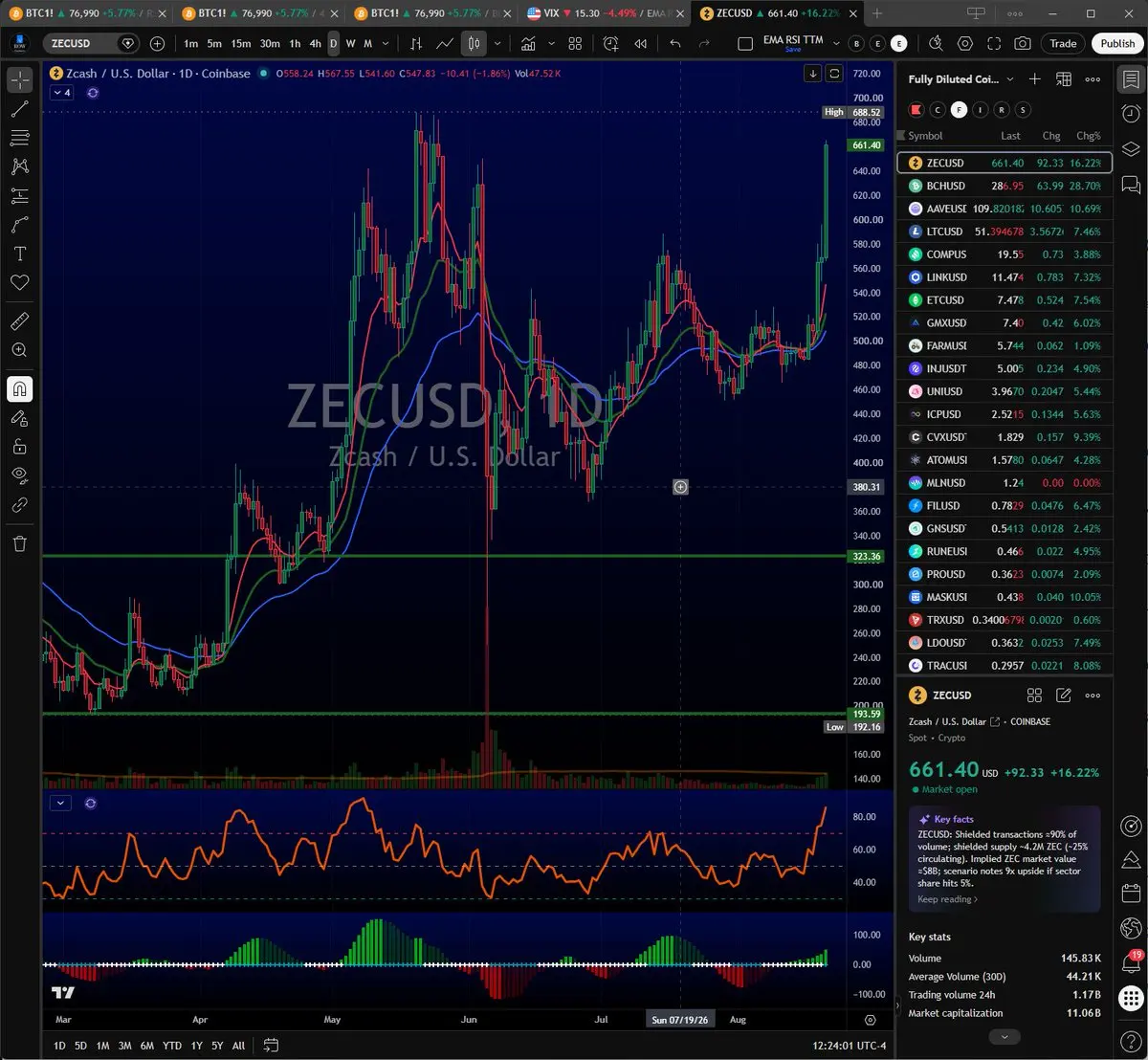Open the Alerts clock panel
1148x1060 pixels.
pyautogui.click(x=1131, y=113)
